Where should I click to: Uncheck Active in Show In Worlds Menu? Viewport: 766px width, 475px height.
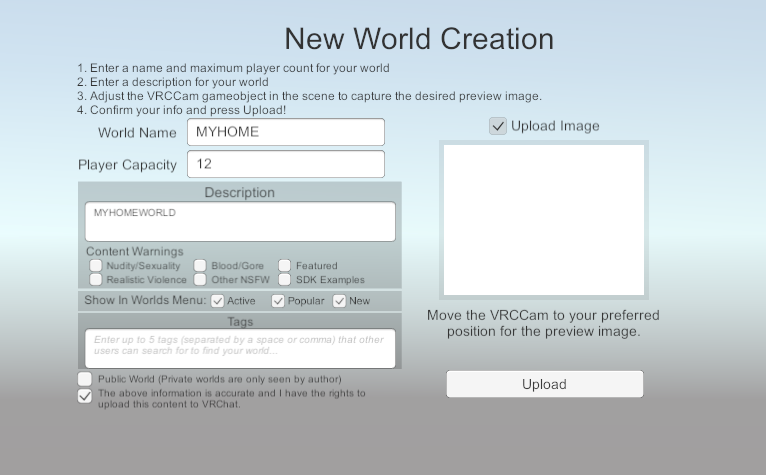218,301
